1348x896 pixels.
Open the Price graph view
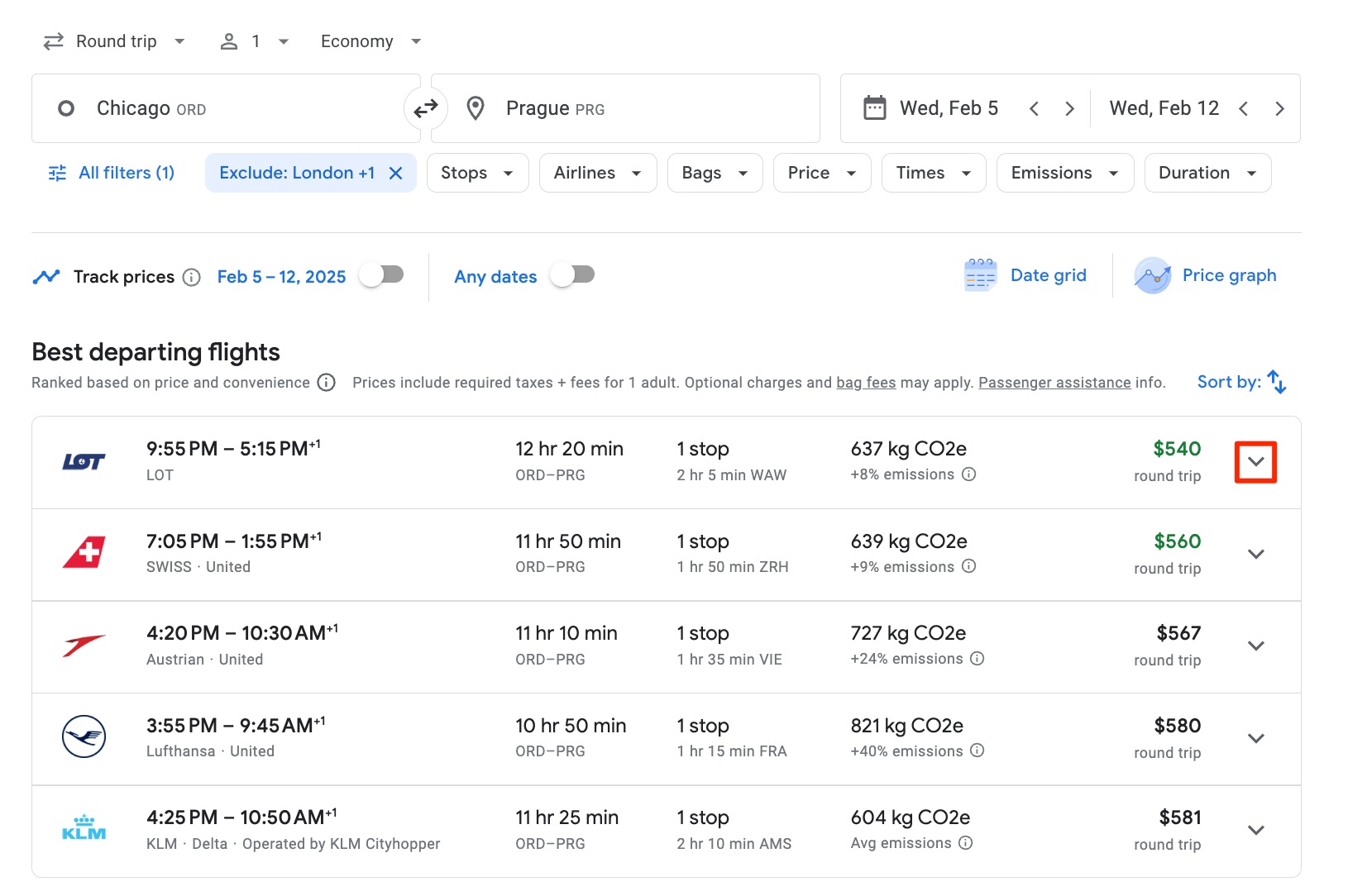pos(1206,275)
